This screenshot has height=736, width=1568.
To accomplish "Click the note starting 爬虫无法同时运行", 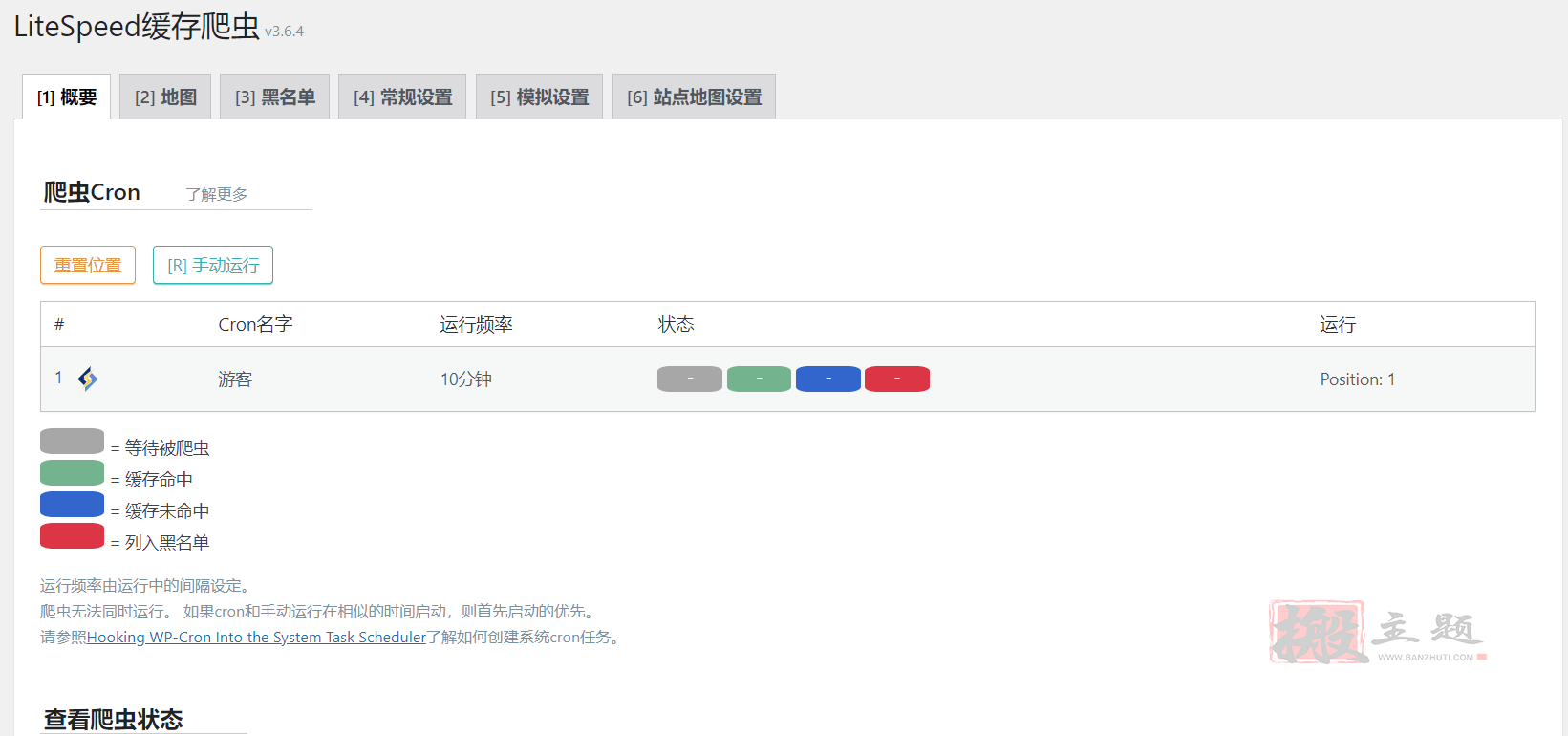I will tap(320, 611).
